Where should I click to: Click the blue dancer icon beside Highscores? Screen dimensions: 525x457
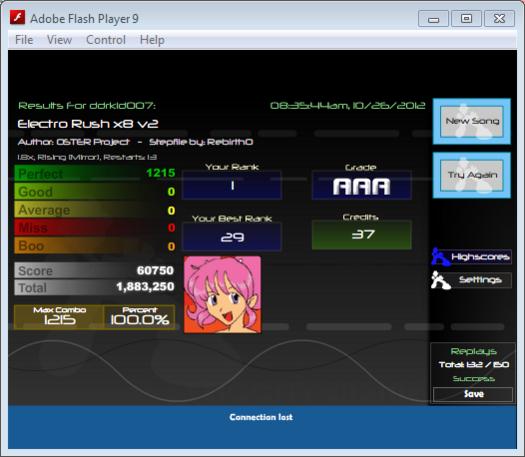click(440, 257)
